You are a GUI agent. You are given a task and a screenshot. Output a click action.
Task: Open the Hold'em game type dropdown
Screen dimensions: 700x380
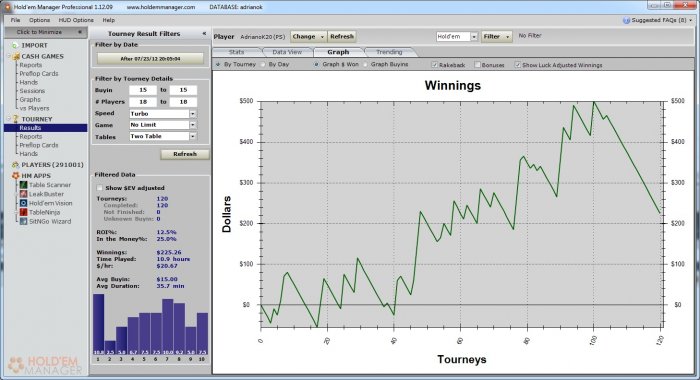click(x=457, y=37)
